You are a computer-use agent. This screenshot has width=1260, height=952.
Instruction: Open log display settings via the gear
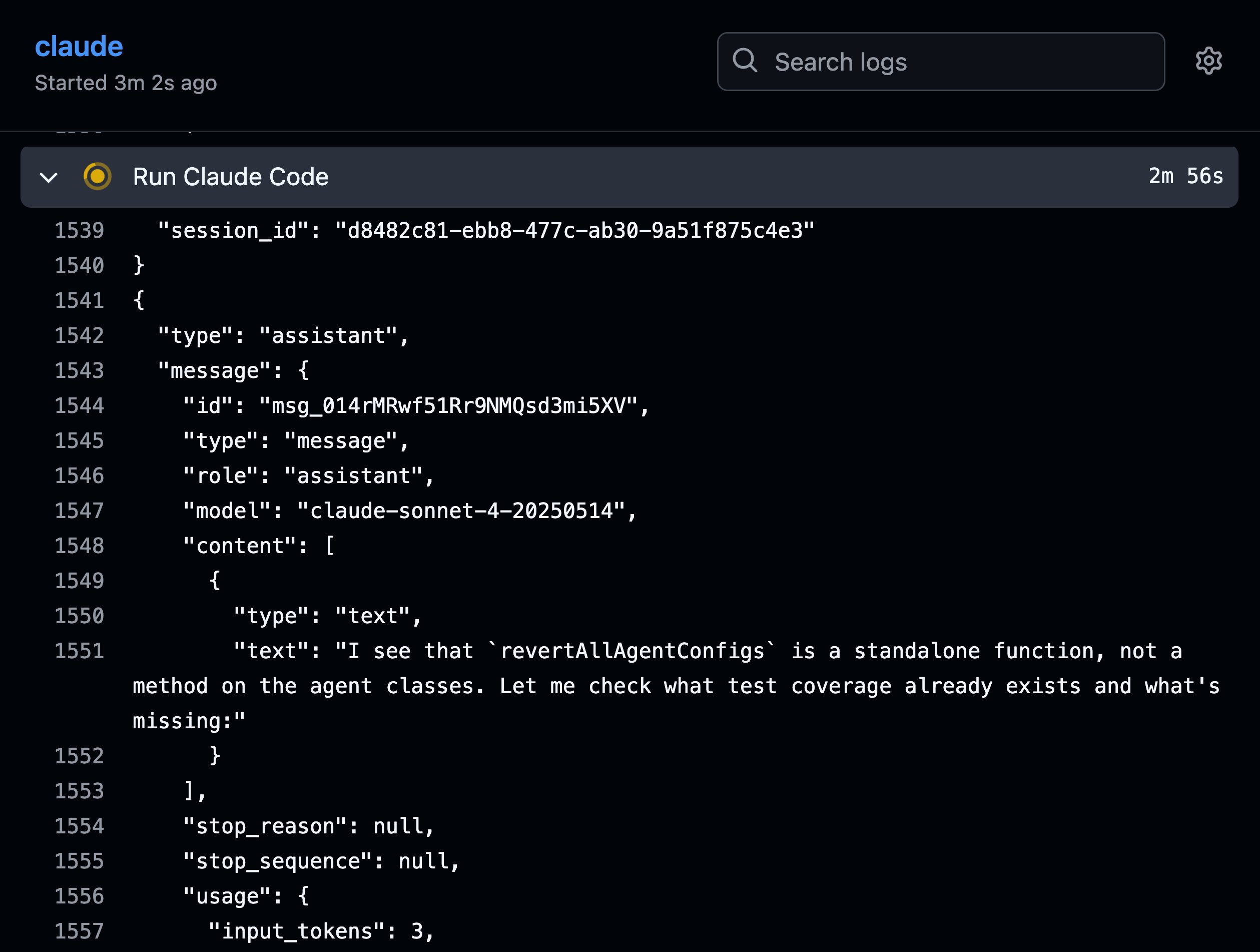[x=1209, y=61]
